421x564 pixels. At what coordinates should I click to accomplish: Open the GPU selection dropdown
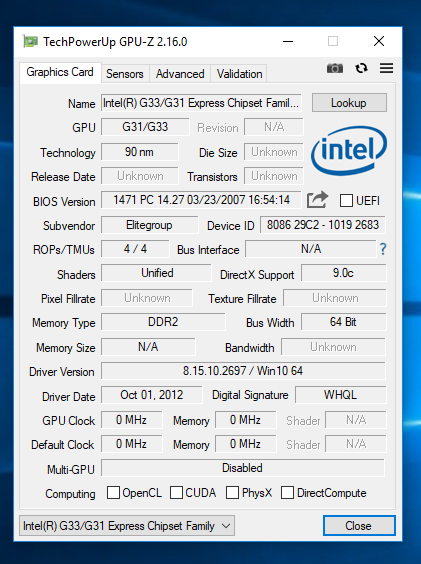[x=127, y=526]
